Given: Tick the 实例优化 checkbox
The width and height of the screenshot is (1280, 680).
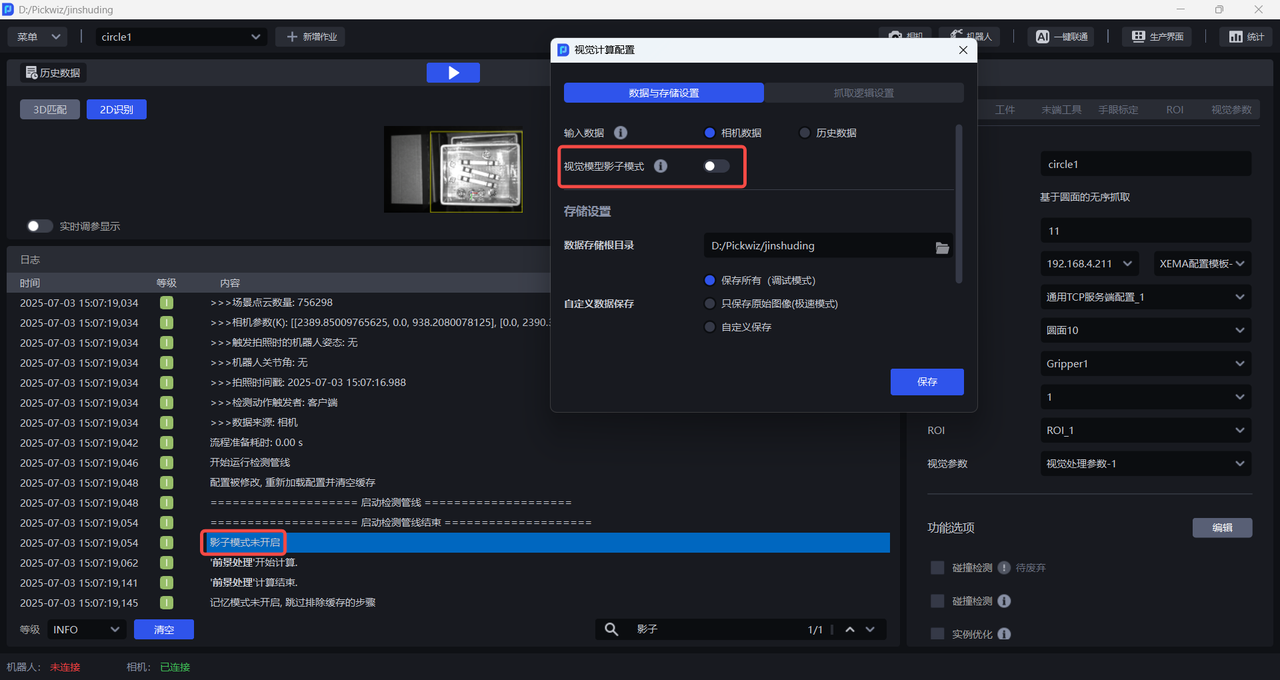Looking at the screenshot, I should (x=937, y=634).
